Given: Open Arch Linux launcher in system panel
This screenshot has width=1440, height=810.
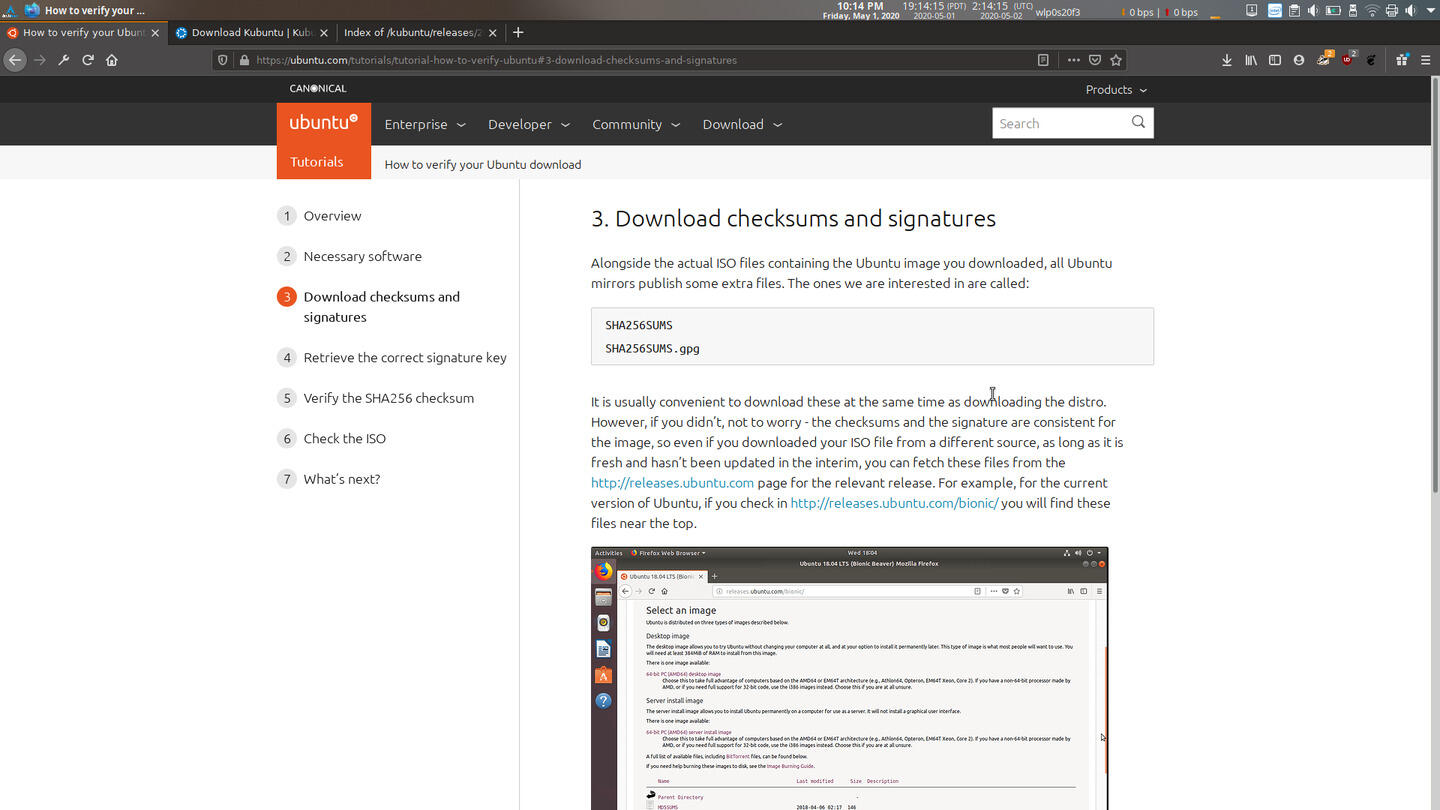Looking at the screenshot, I should coord(9,10).
